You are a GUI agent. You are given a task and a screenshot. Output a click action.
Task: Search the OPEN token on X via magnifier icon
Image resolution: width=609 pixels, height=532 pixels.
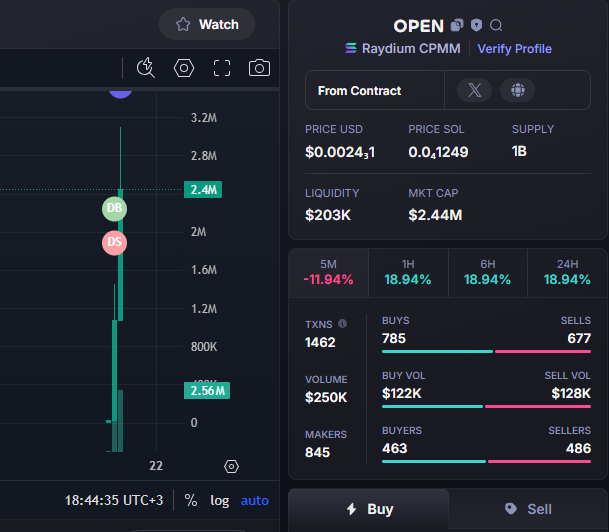(x=496, y=26)
